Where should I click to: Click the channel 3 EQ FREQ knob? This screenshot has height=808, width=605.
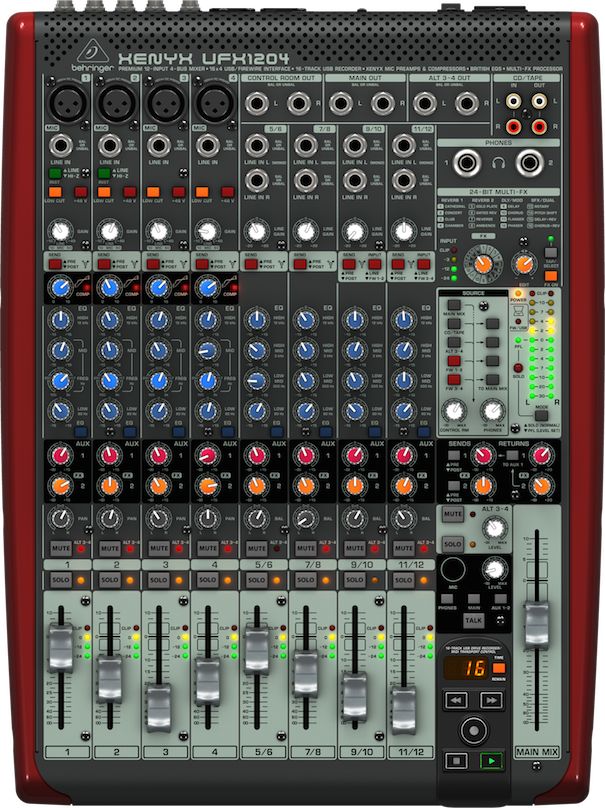(158, 381)
